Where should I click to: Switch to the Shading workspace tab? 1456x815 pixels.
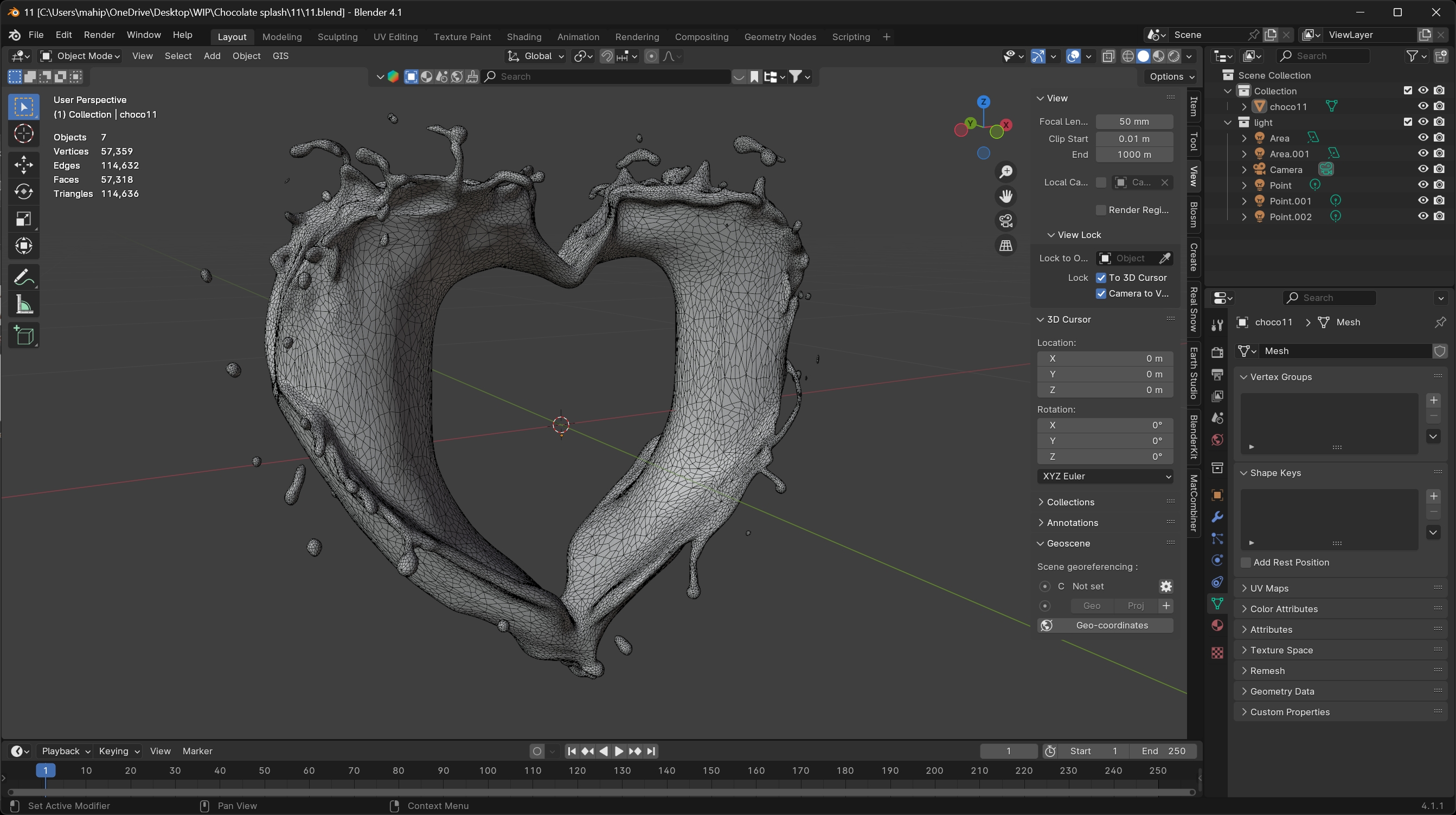click(523, 37)
